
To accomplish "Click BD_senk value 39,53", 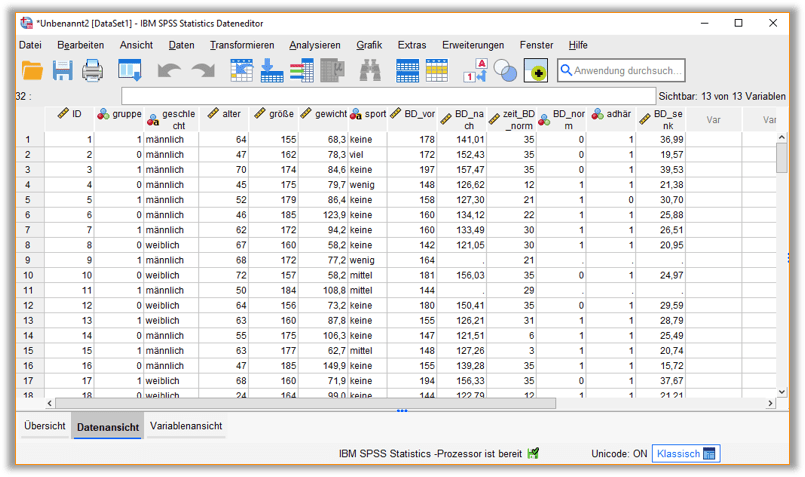I will click(661, 169).
